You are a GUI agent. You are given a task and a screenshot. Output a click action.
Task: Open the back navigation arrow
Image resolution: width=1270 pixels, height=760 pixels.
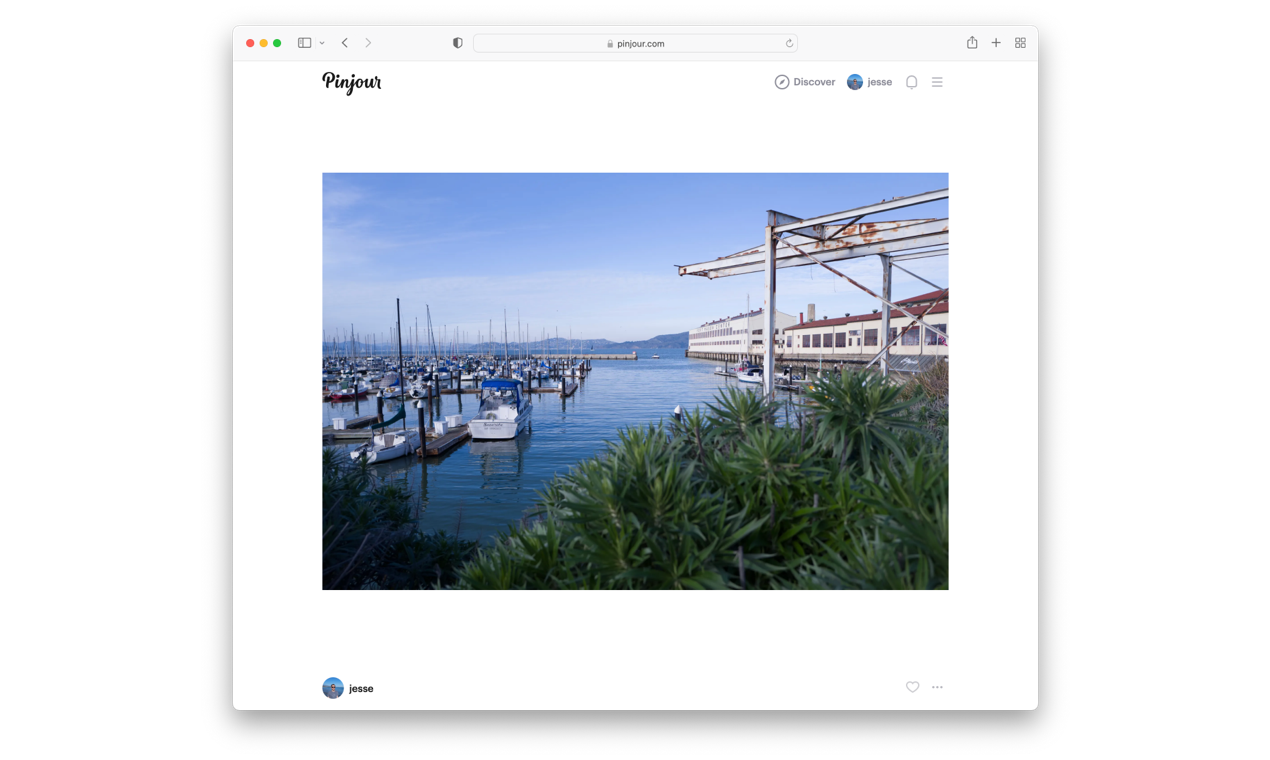pyautogui.click(x=344, y=42)
